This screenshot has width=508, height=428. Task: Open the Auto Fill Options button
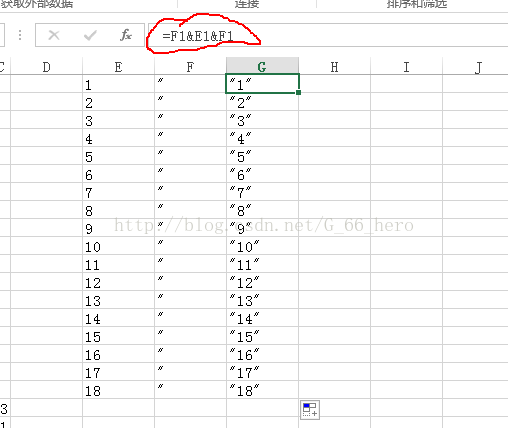coord(310,410)
